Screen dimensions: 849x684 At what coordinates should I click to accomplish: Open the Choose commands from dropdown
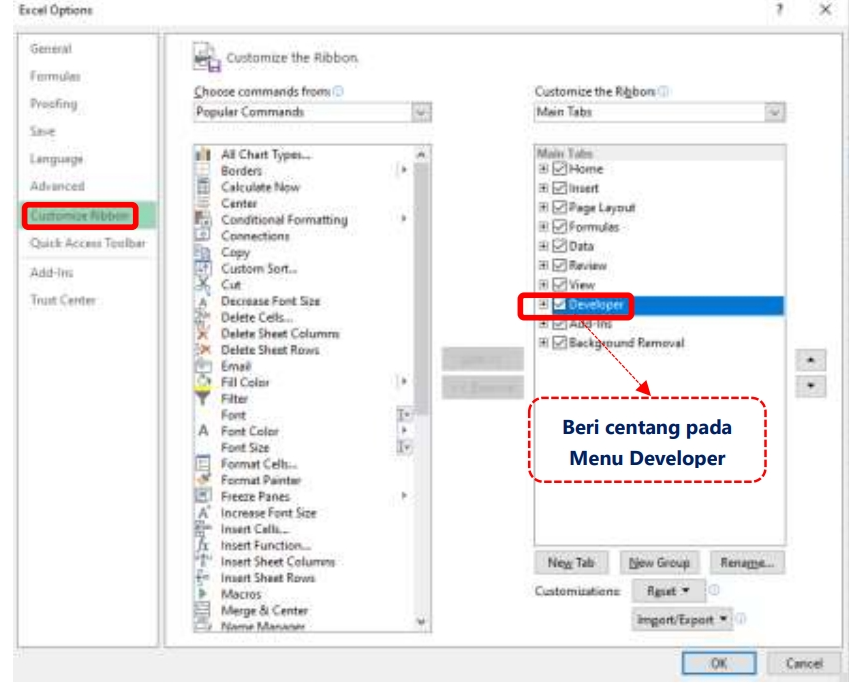point(312,112)
